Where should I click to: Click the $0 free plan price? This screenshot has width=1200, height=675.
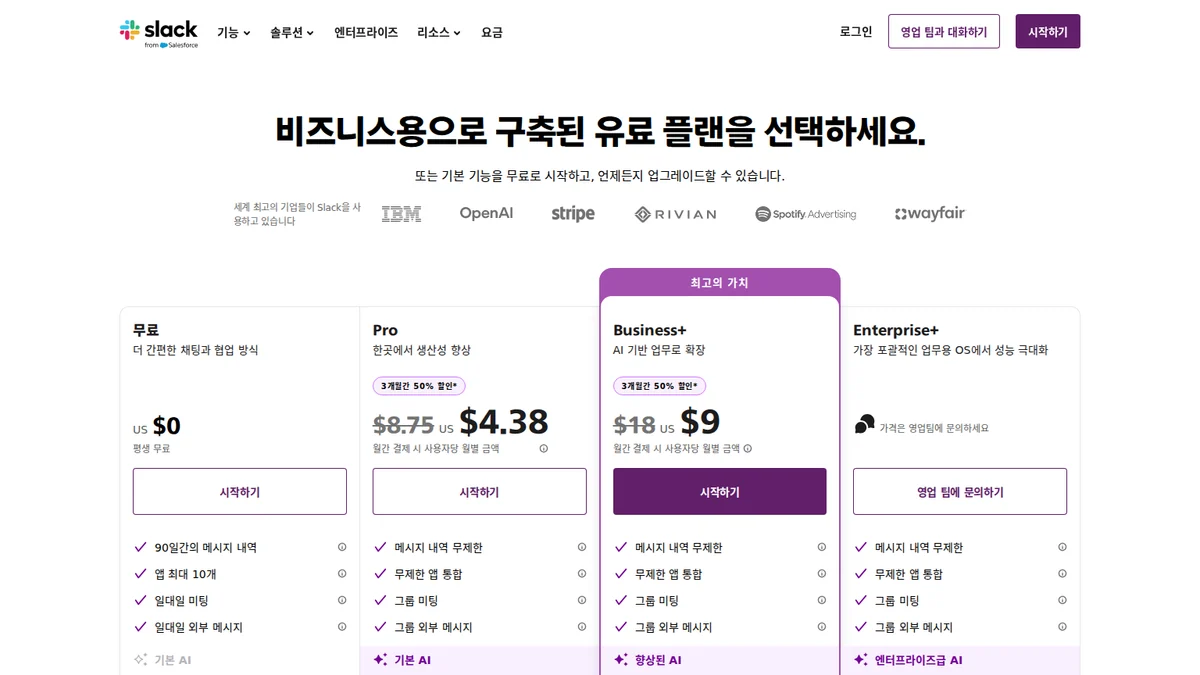point(167,427)
